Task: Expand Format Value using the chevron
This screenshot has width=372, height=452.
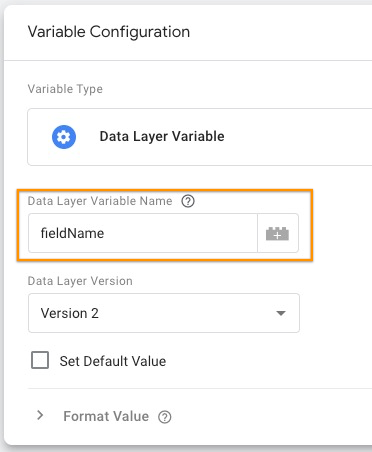Action: 40,415
